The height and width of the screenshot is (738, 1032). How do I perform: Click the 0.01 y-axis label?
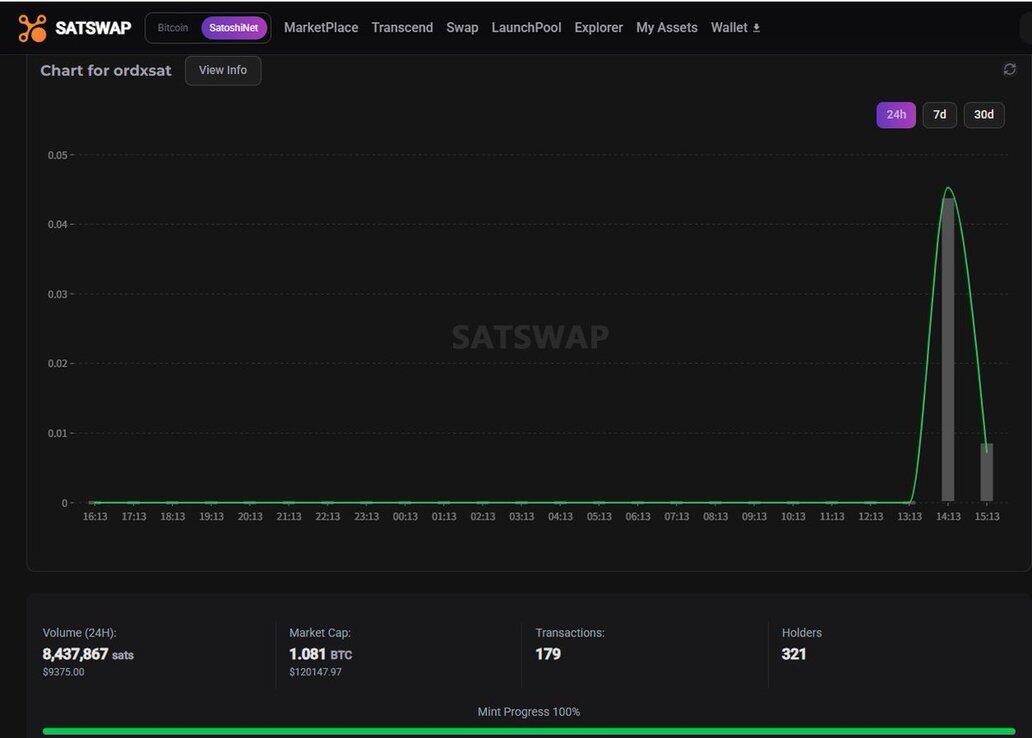click(x=57, y=433)
